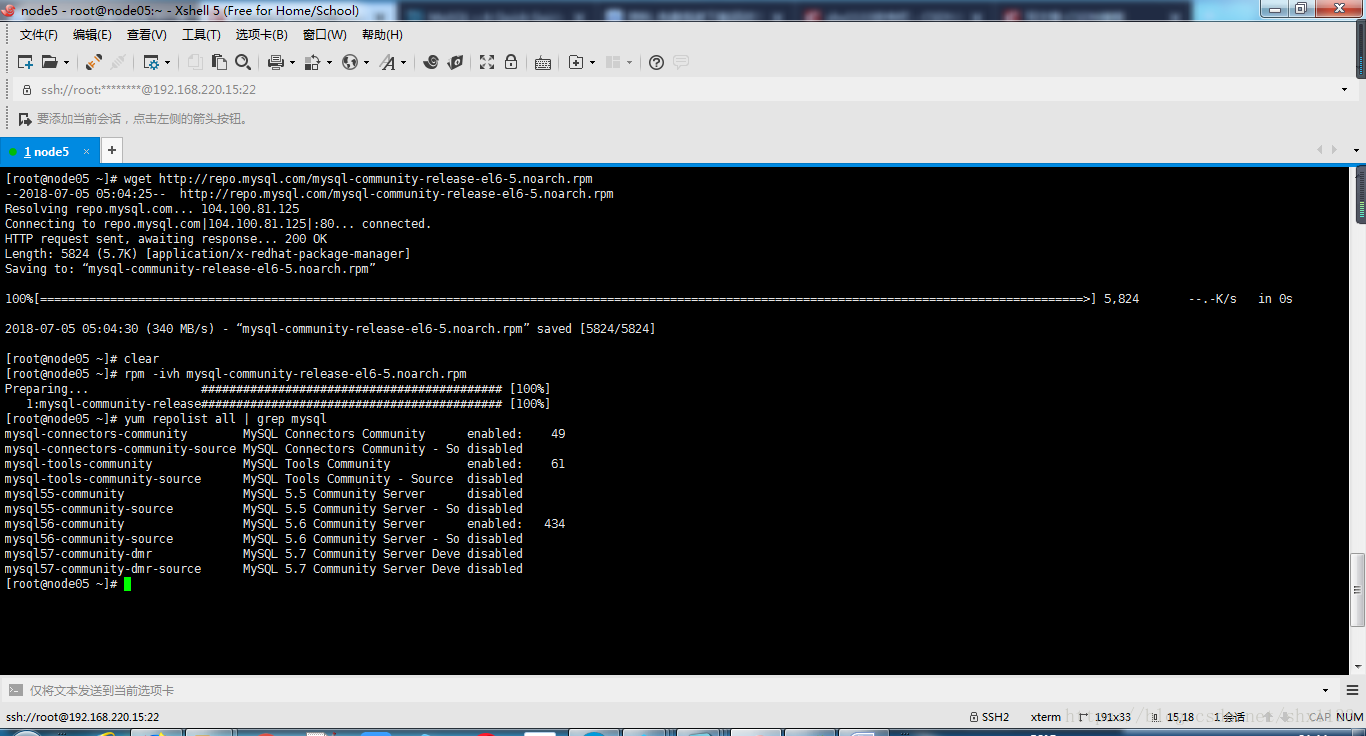Click the mysql-tools-community line in terminal

pyautogui.click(x=285, y=464)
